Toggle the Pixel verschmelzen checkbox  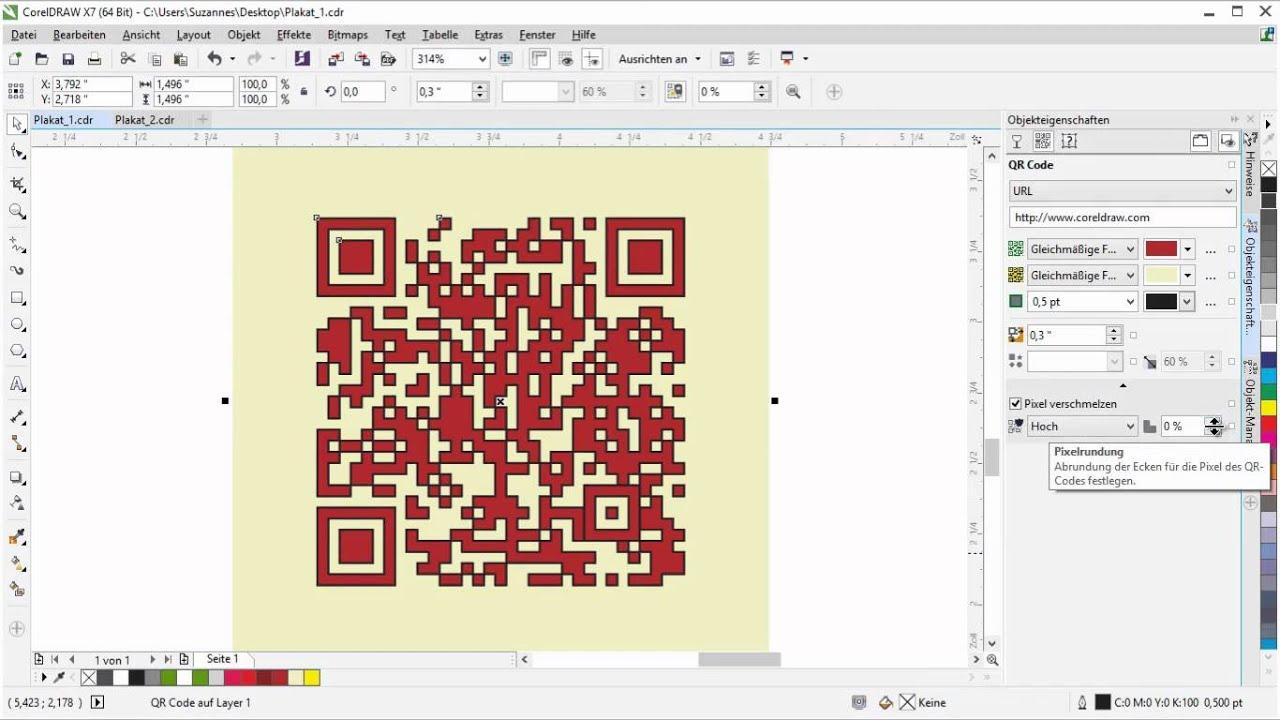[1015, 404]
